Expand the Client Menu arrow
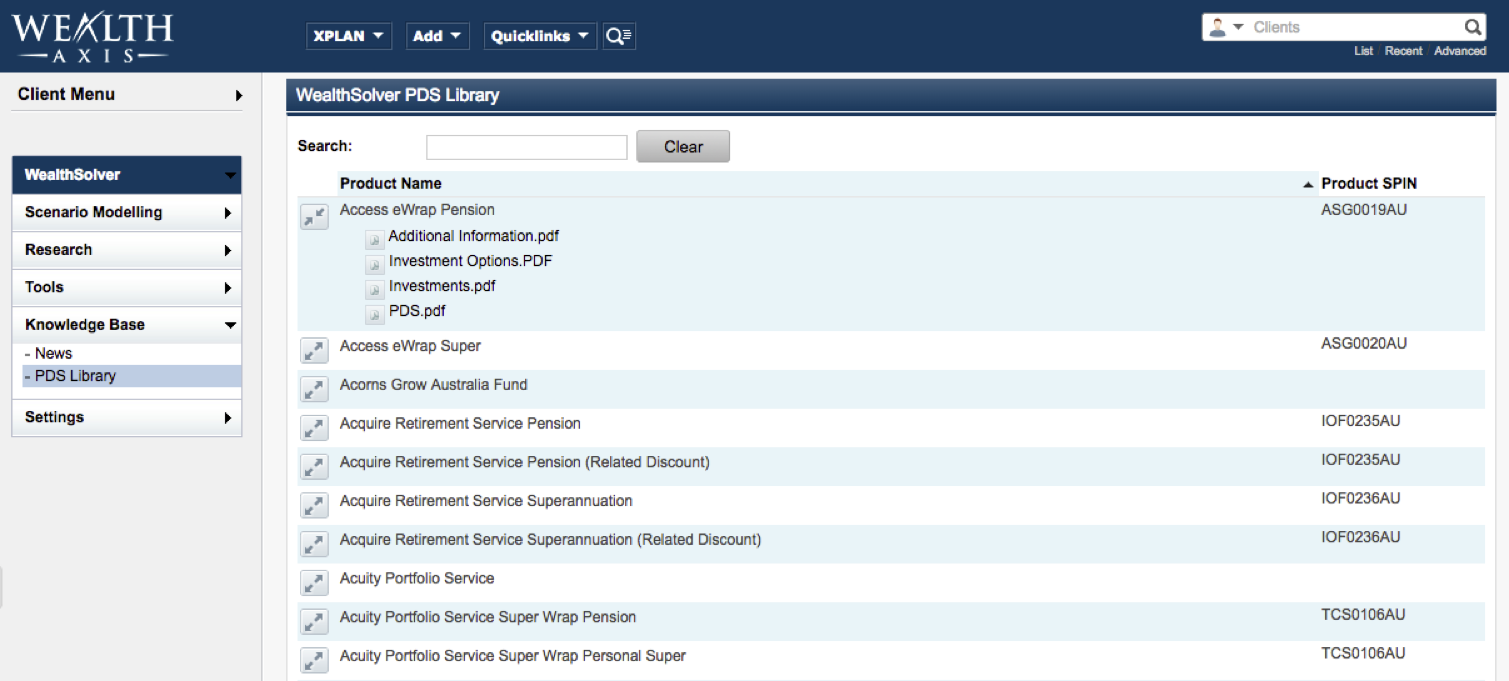The width and height of the screenshot is (1509, 681). (x=239, y=96)
